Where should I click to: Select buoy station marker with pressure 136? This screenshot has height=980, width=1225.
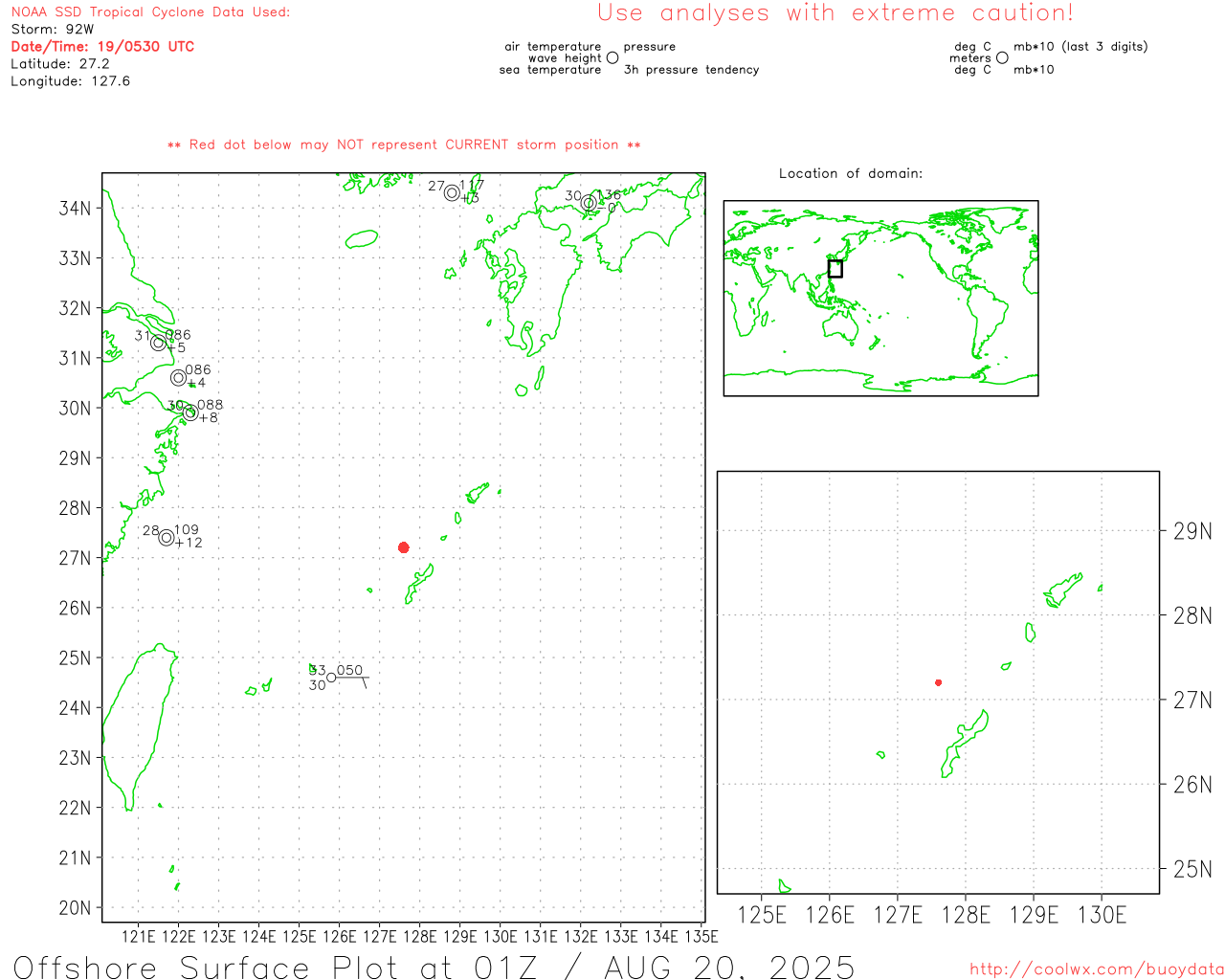589,203
